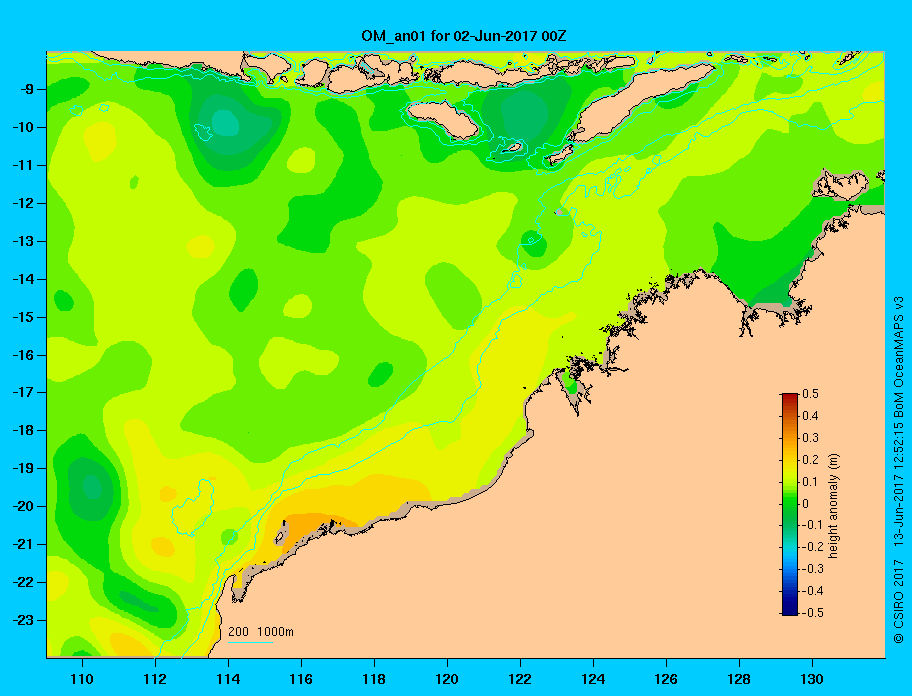
Task: Click longitude axis label "116"
Action: [301, 679]
